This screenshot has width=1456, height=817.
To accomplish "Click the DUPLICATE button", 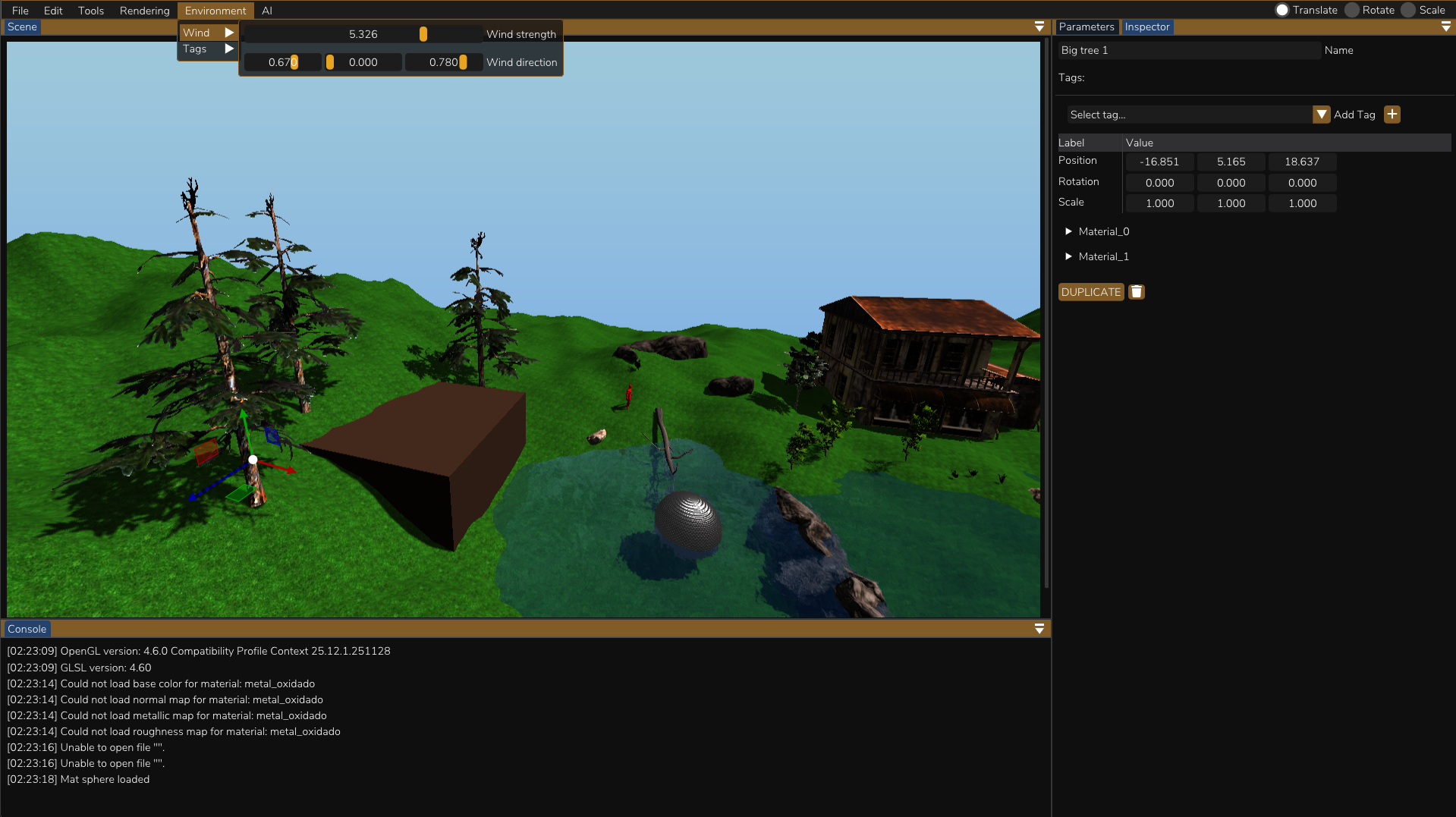I will coord(1090,292).
